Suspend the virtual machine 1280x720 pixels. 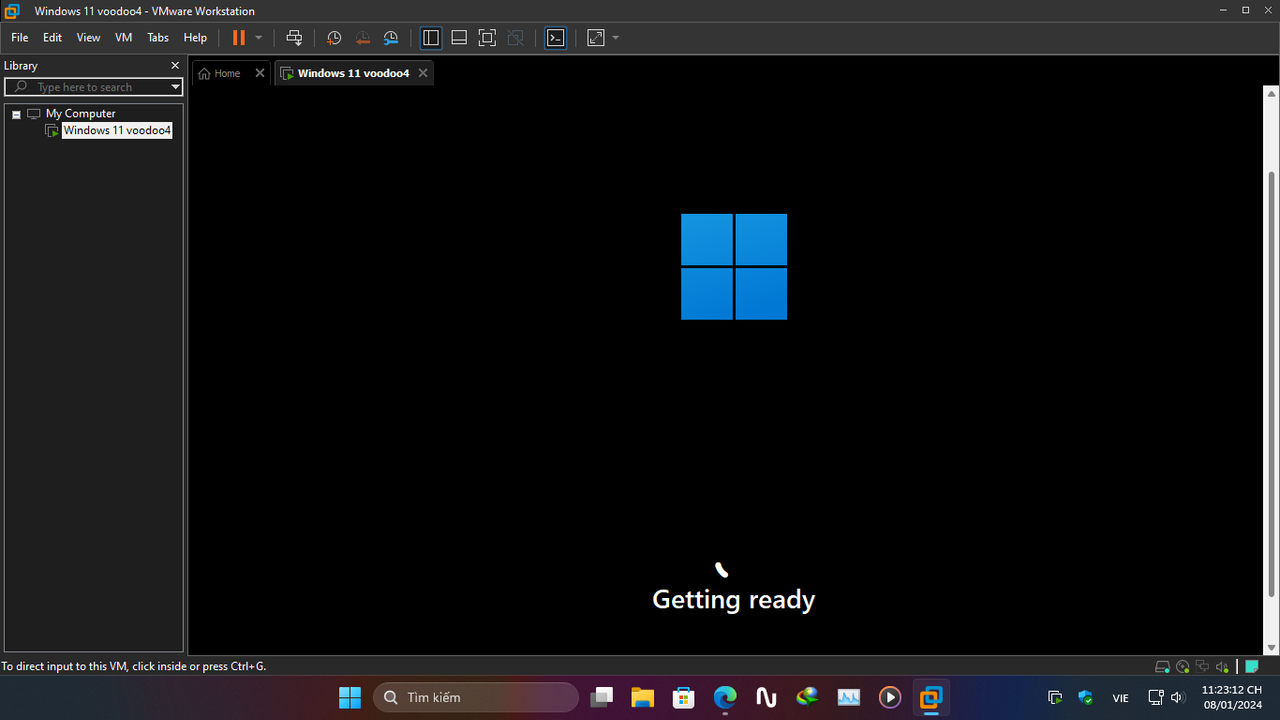(237, 37)
